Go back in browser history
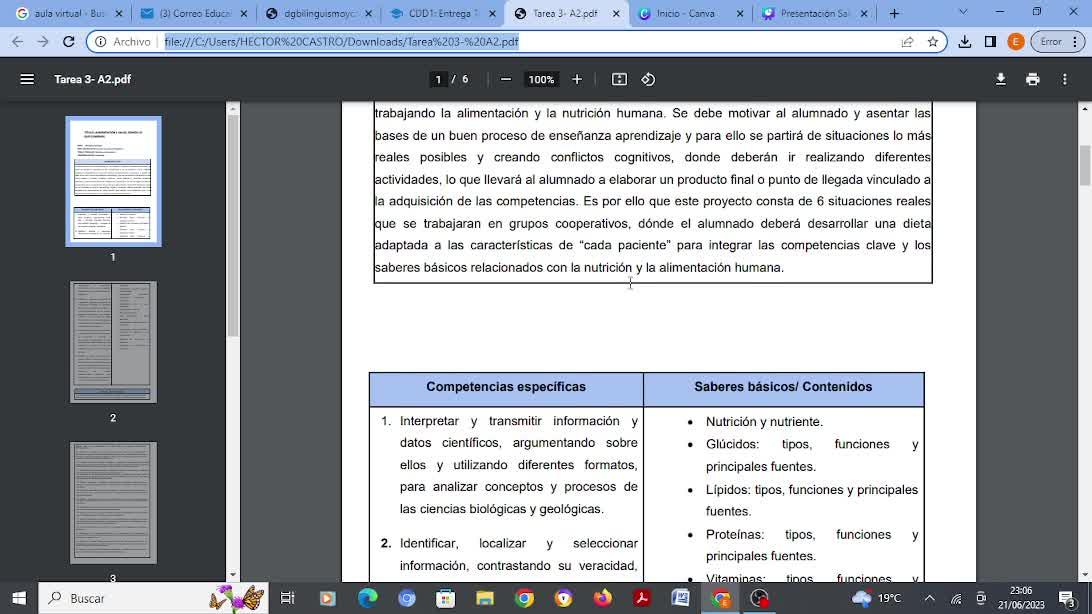1092x614 pixels. [17, 42]
